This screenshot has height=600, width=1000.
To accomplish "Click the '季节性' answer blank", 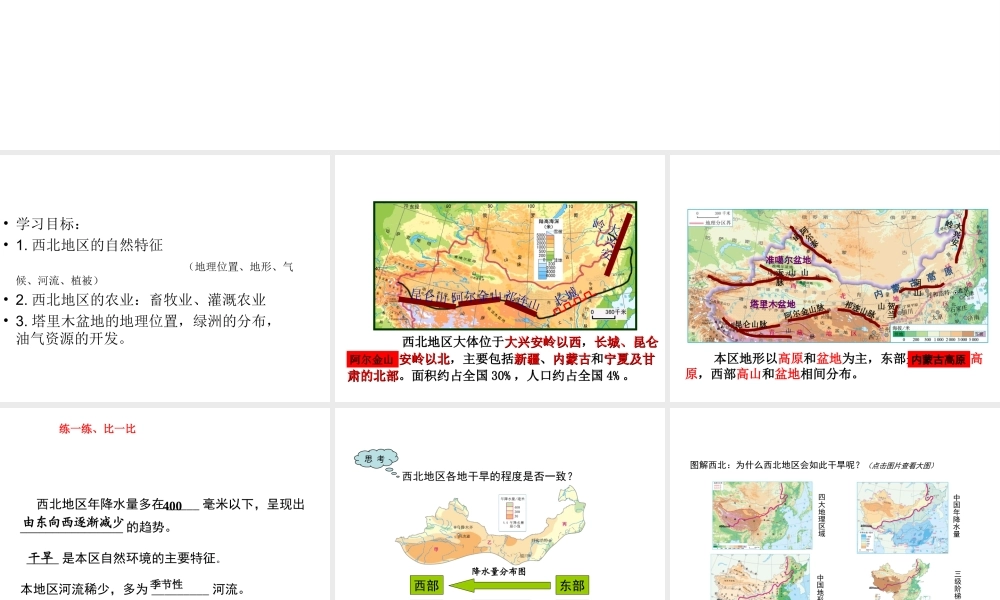I will click(166, 585).
